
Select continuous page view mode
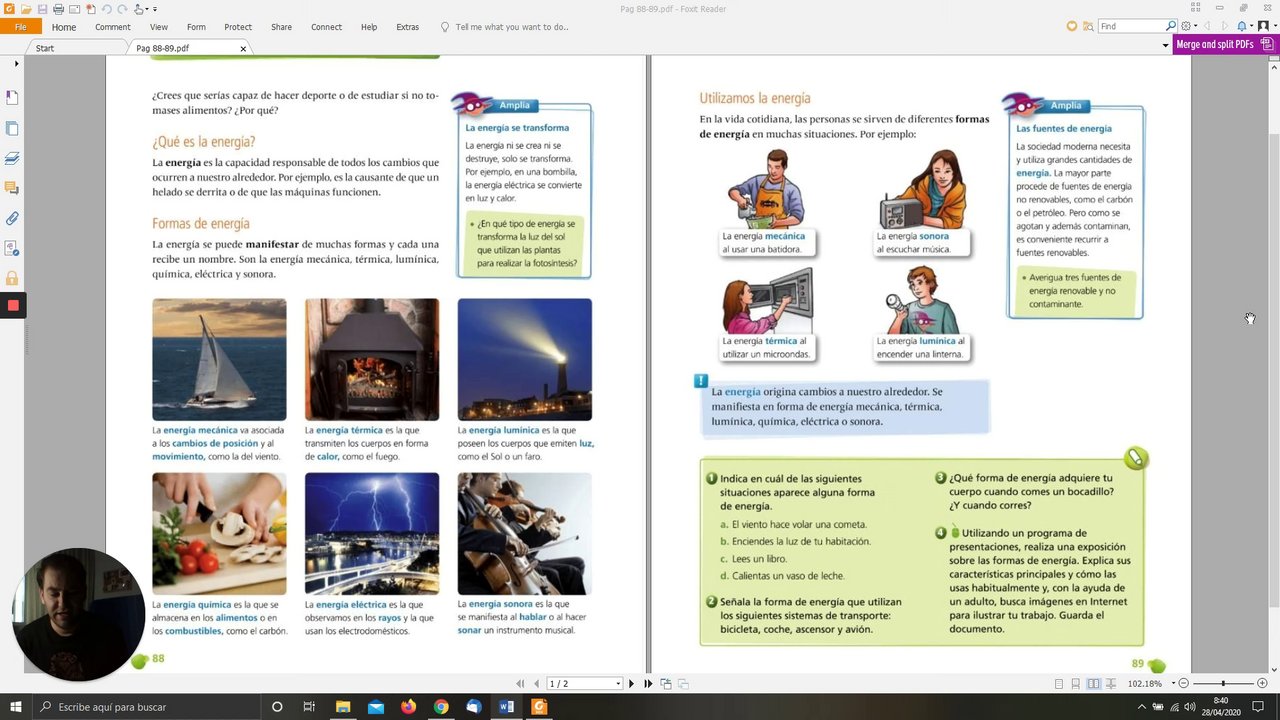(x=1076, y=684)
